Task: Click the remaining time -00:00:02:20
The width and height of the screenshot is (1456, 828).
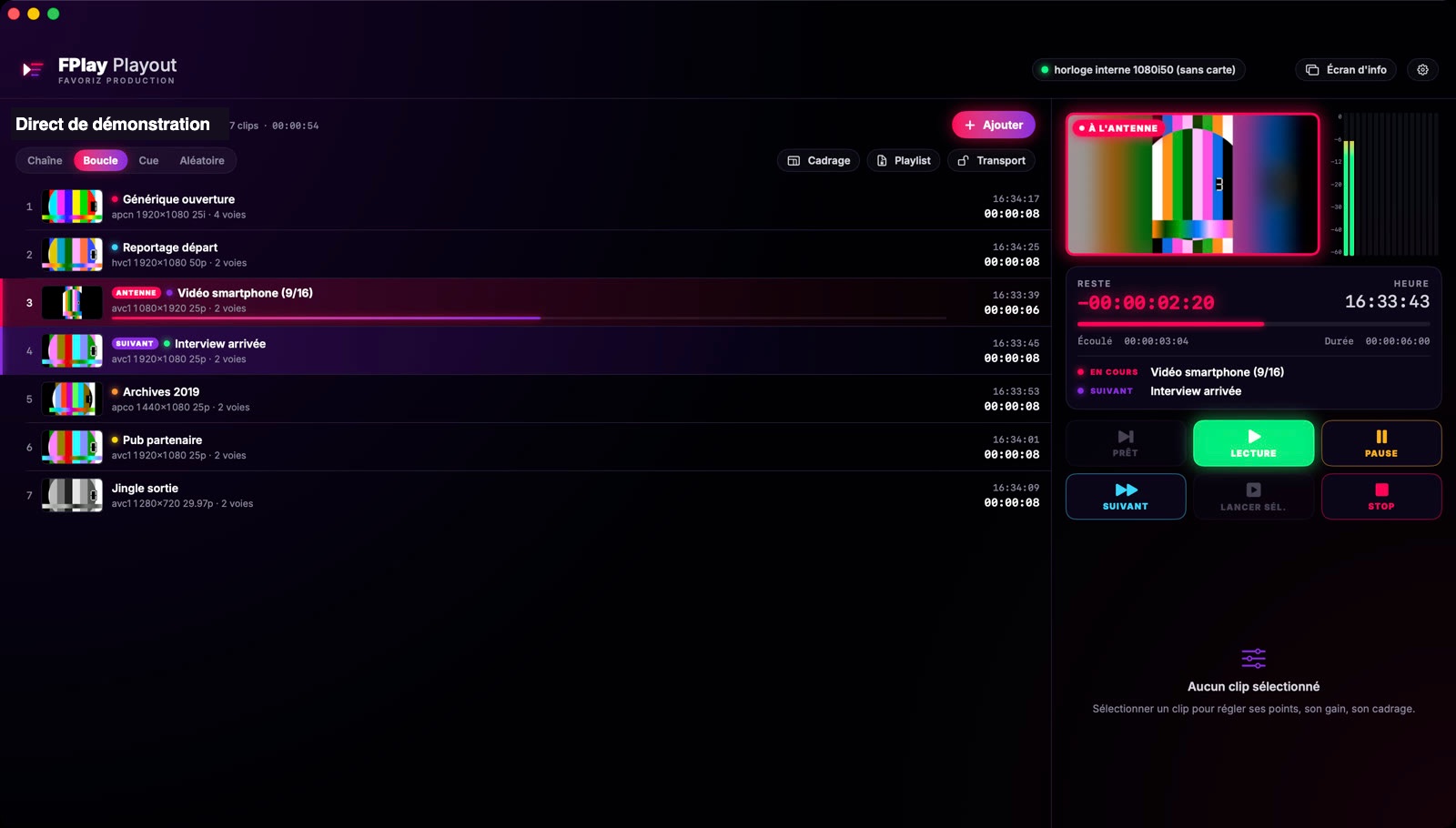Action: (1146, 303)
